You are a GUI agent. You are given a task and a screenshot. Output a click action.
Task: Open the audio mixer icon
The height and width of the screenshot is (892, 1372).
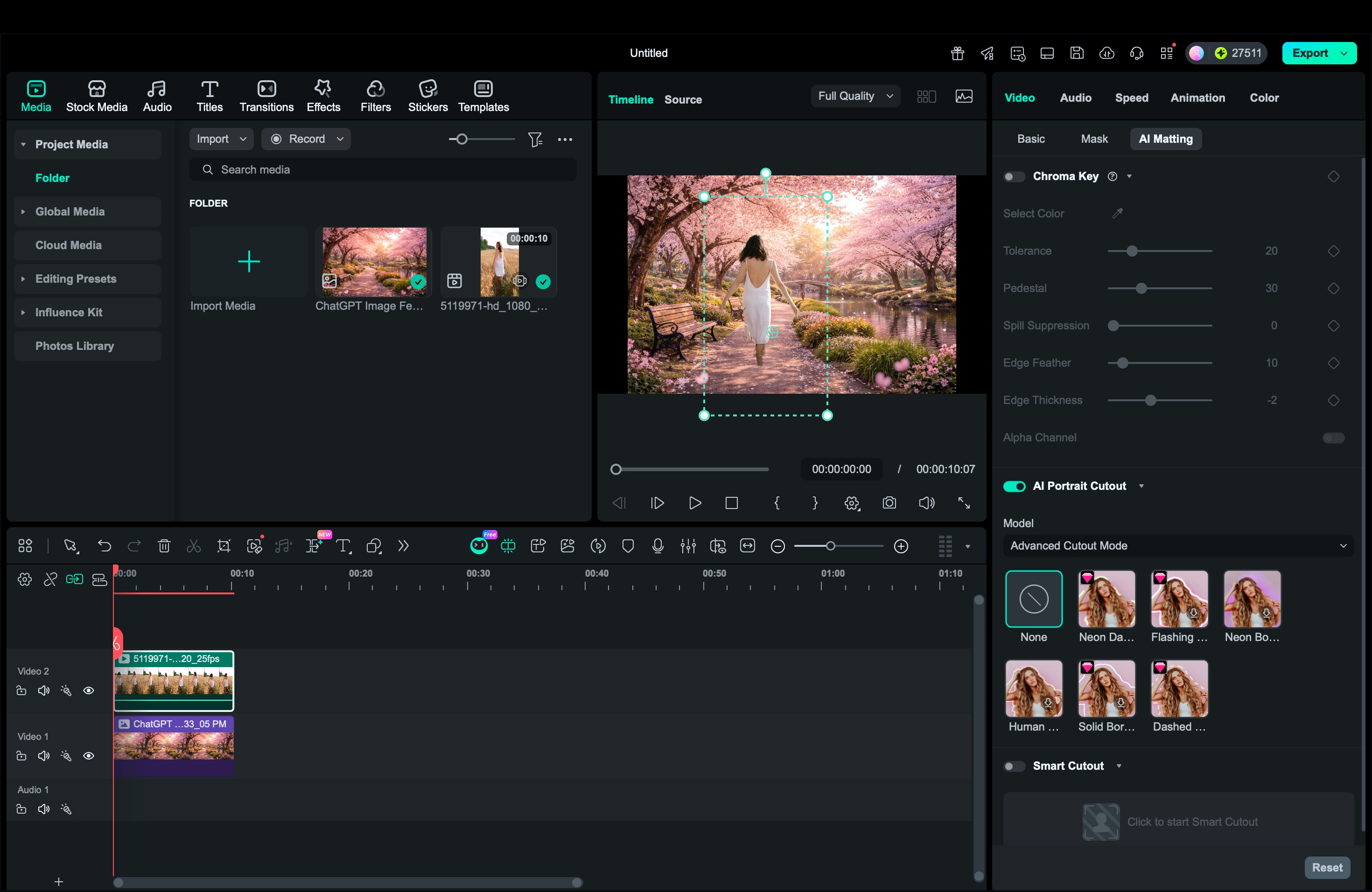click(688, 546)
